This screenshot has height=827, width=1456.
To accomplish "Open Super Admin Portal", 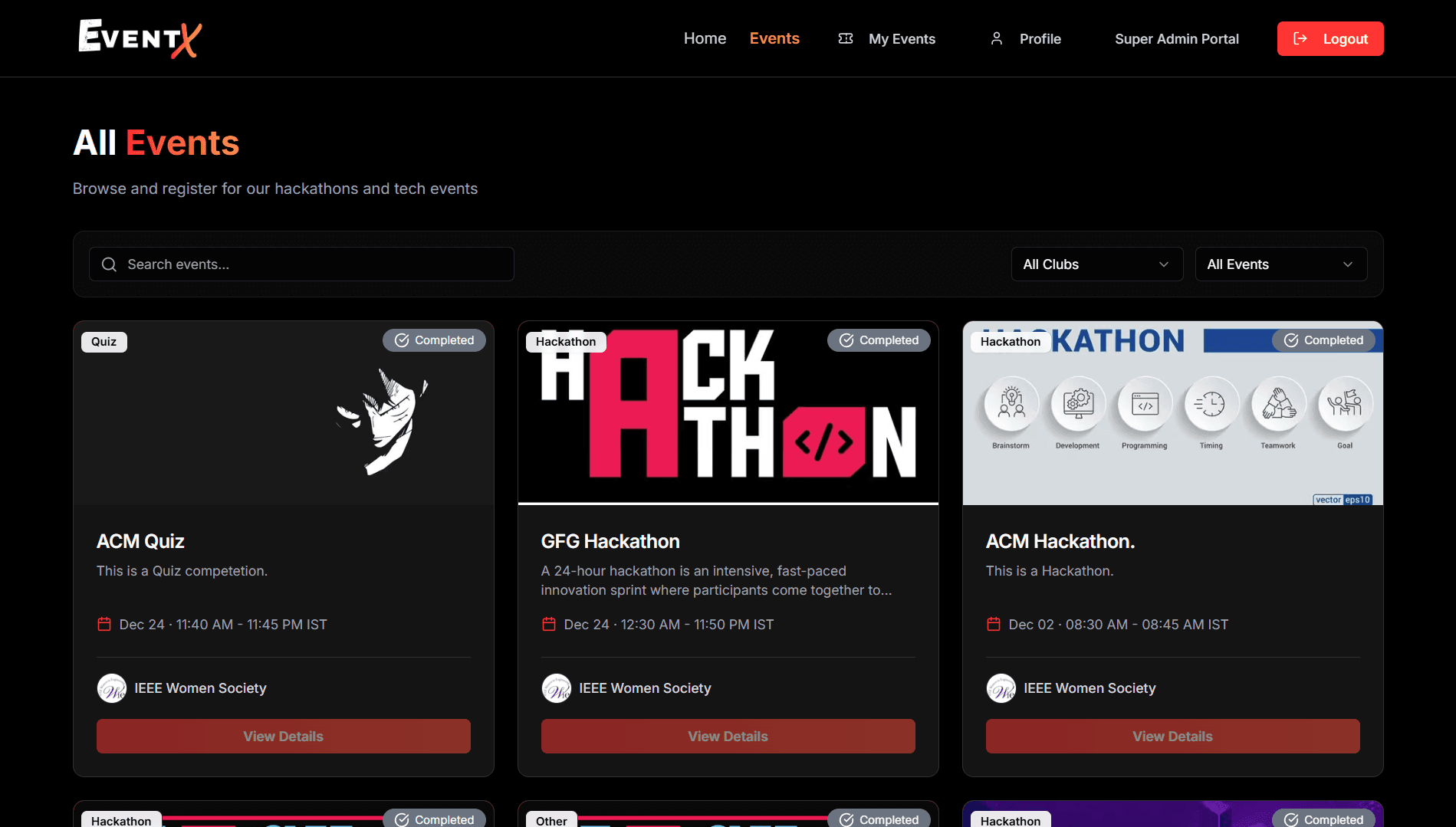I will (x=1177, y=38).
